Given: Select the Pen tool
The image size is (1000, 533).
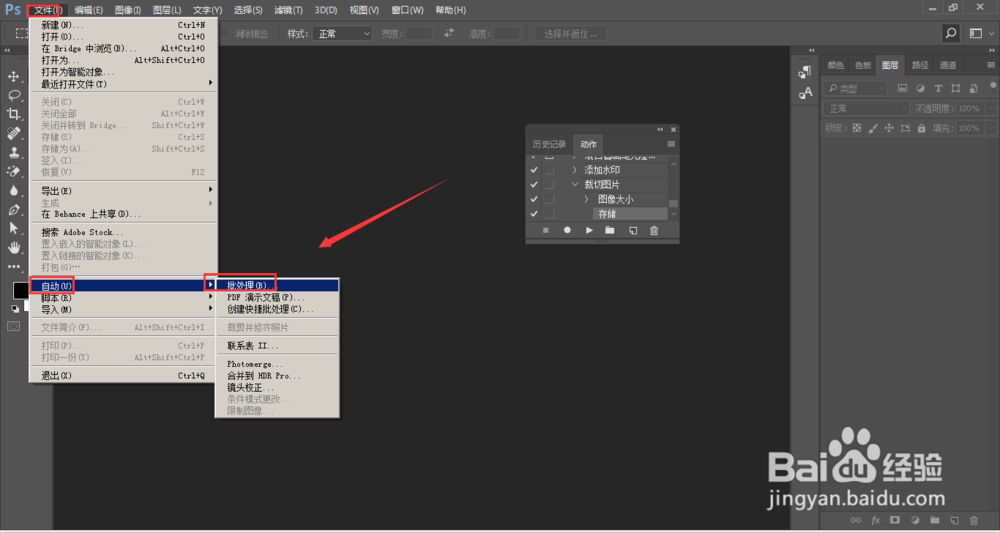Looking at the screenshot, I should click(13, 210).
